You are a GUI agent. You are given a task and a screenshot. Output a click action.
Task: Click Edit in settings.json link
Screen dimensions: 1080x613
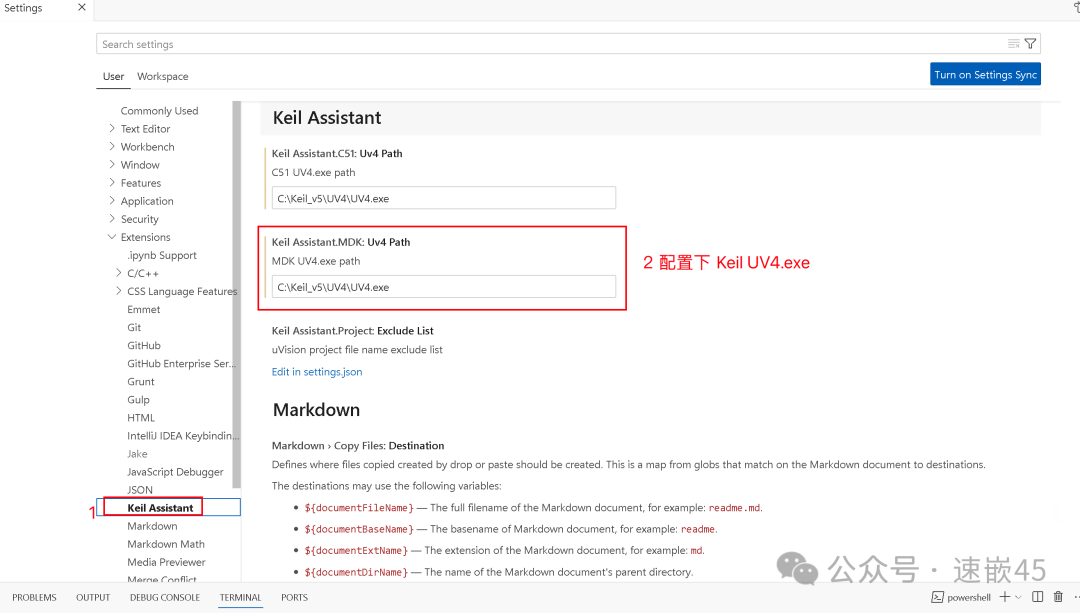pyautogui.click(x=317, y=372)
